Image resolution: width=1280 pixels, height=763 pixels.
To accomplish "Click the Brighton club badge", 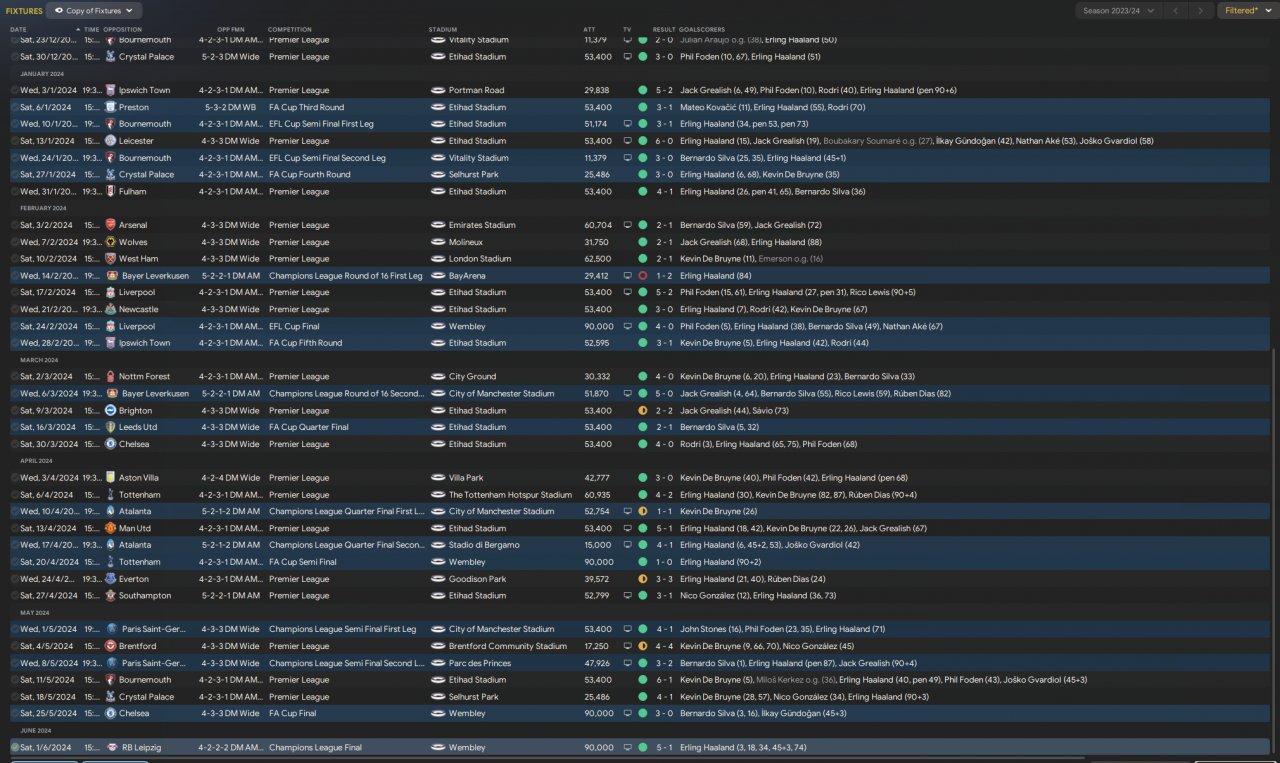I will (110, 410).
